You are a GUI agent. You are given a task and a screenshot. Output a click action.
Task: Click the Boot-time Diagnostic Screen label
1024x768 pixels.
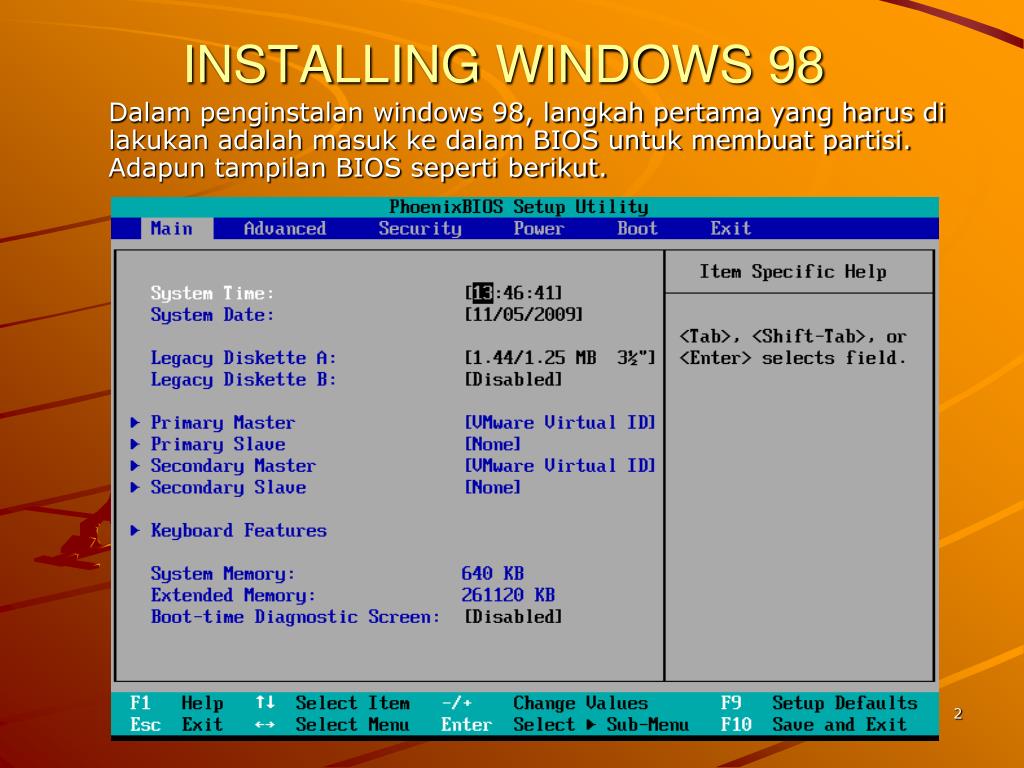[296, 616]
